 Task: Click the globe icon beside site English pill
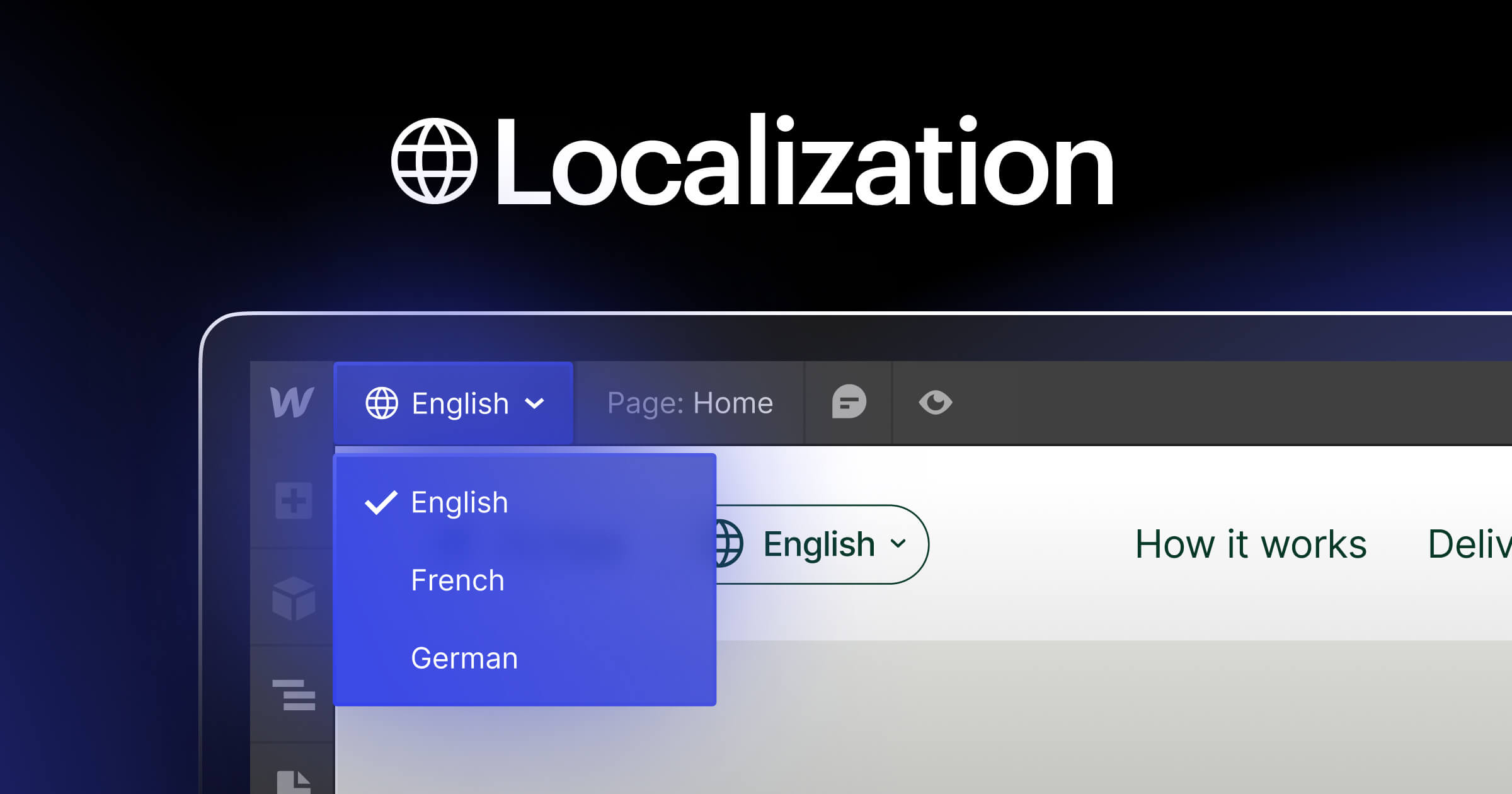tap(730, 544)
